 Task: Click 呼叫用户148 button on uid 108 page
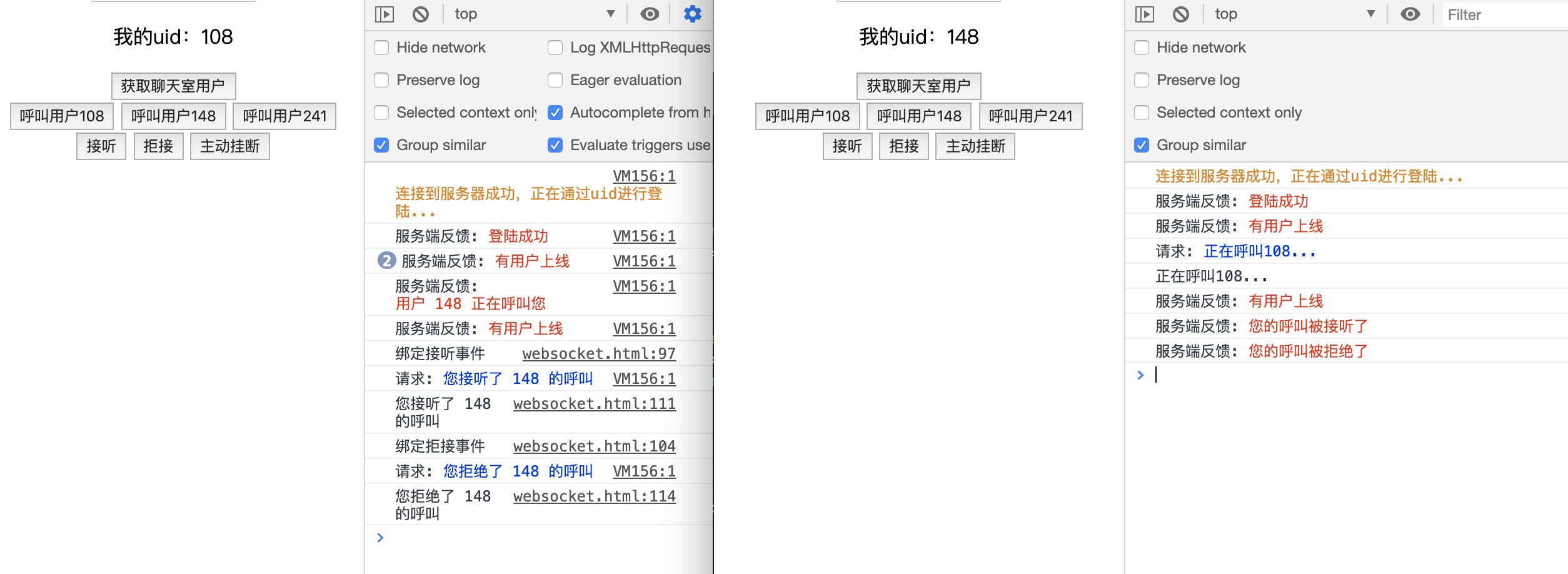pyautogui.click(x=173, y=116)
